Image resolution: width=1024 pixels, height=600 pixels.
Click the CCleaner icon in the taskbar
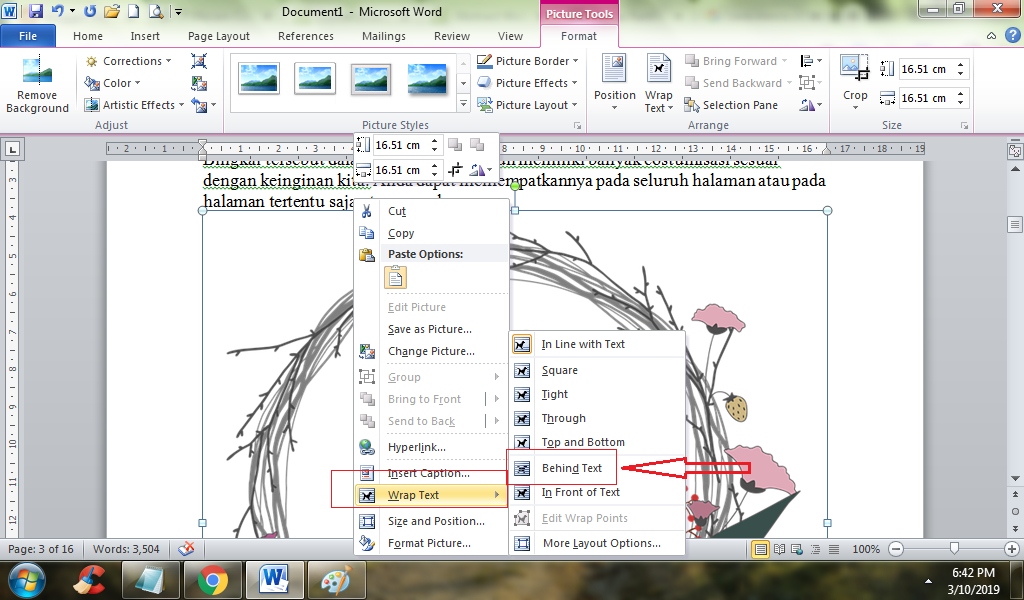(x=90, y=580)
